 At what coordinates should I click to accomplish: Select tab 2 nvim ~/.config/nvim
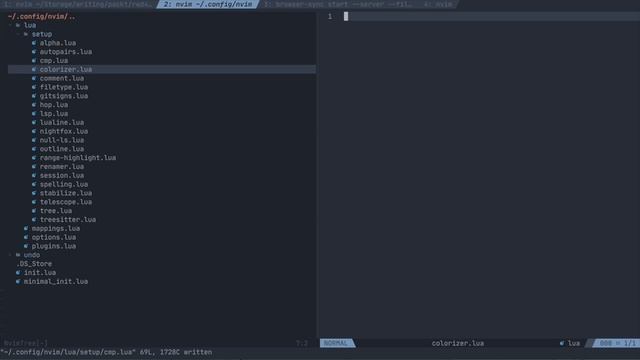click(x=208, y=4)
